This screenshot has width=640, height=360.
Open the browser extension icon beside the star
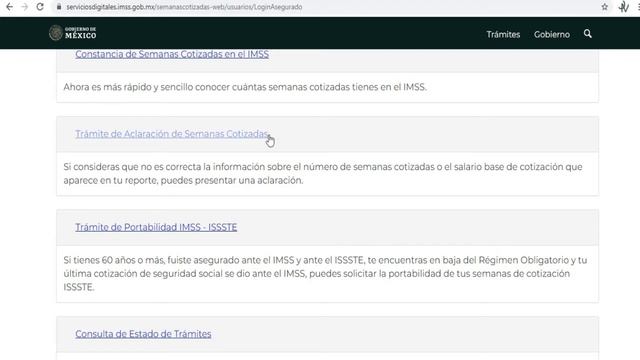click(x=623, y=7)
